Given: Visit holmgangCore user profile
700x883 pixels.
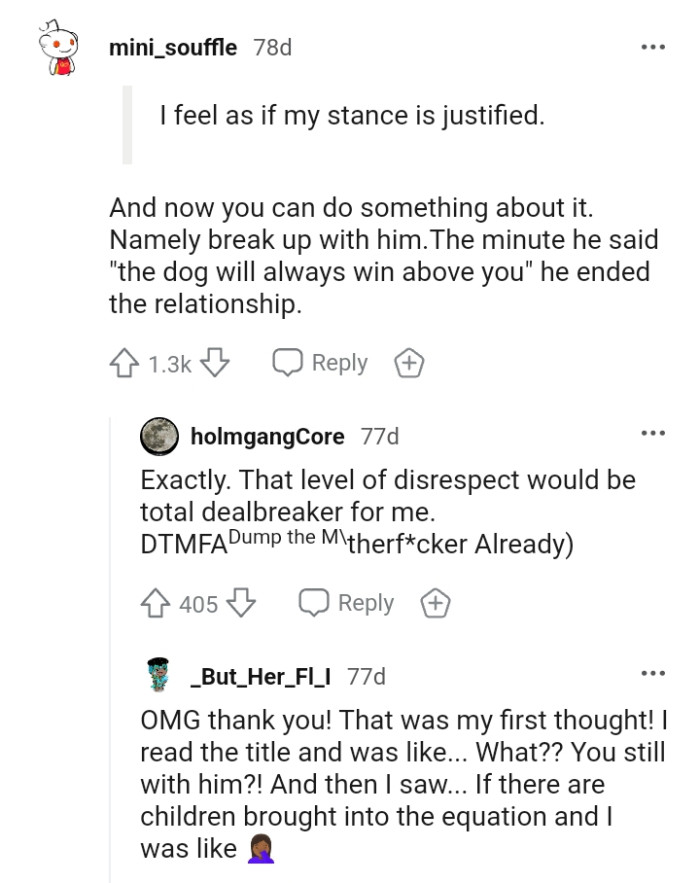Looking at the screenshot, I should (266, 436).
